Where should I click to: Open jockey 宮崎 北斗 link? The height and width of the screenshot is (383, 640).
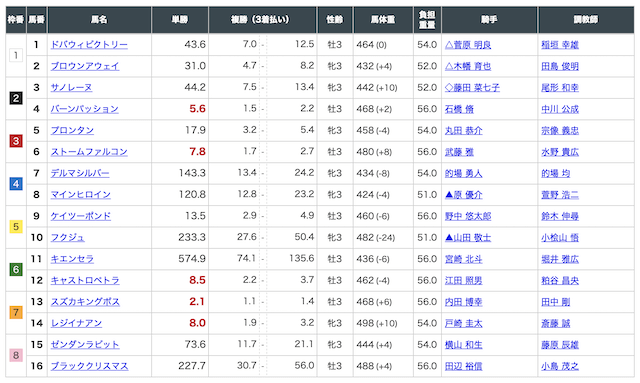click(464, 259)
